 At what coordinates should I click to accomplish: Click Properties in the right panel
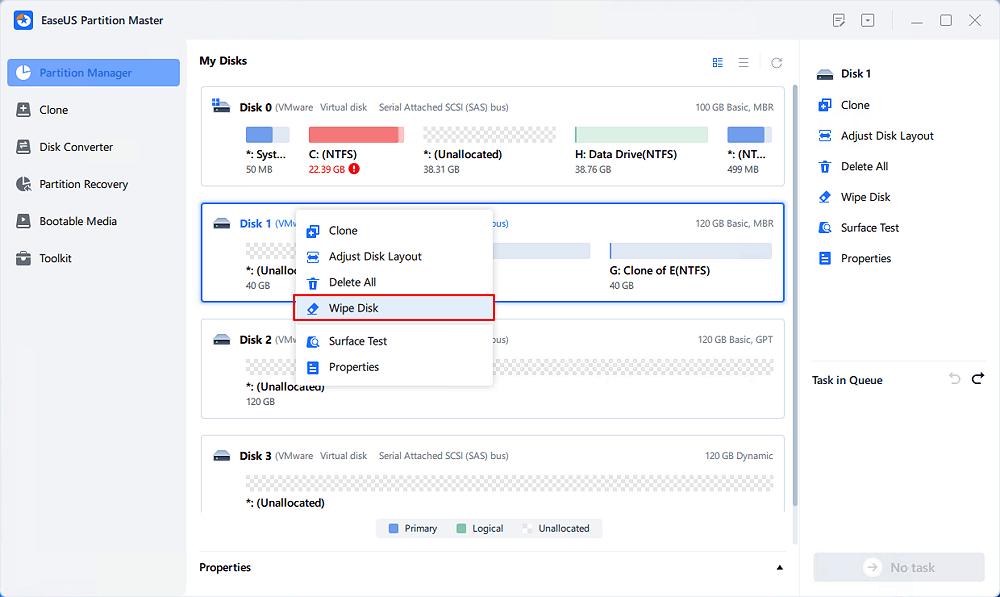tap(865, 258)
